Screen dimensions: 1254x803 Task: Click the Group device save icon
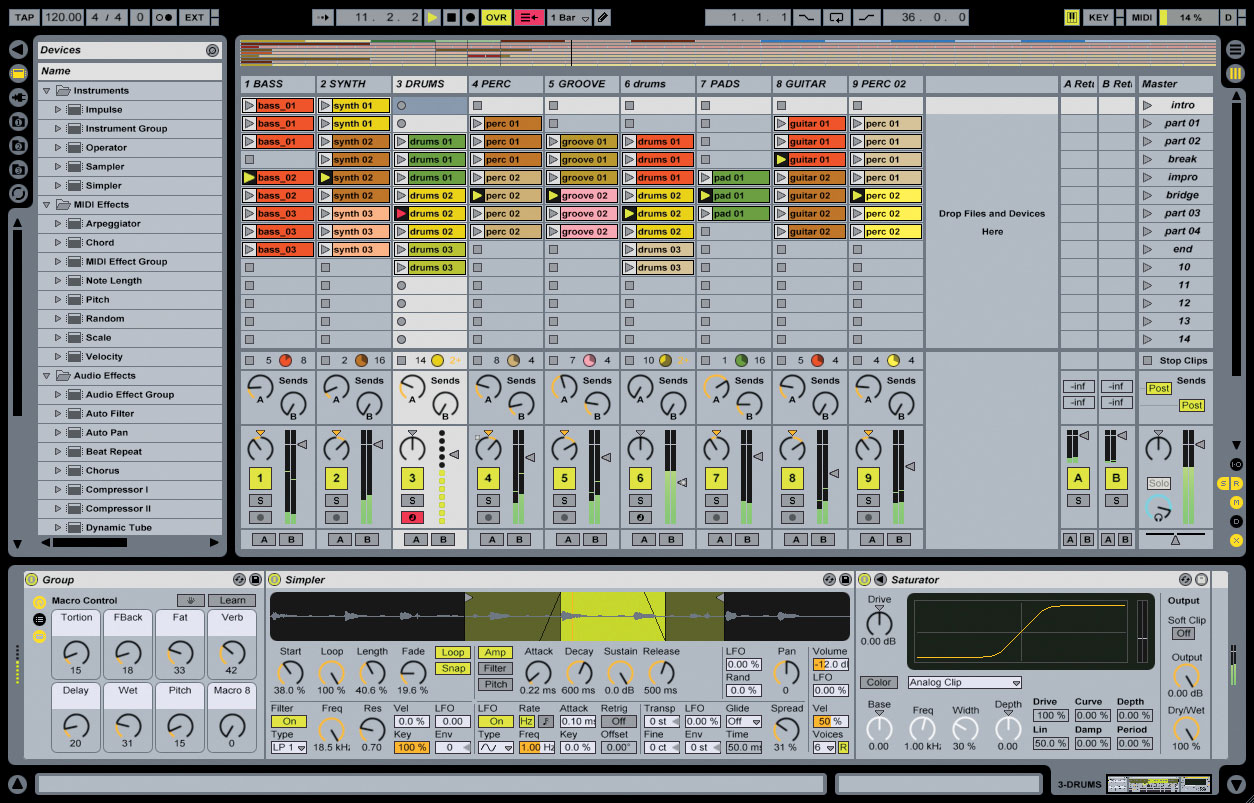click(x=256, y=579)
